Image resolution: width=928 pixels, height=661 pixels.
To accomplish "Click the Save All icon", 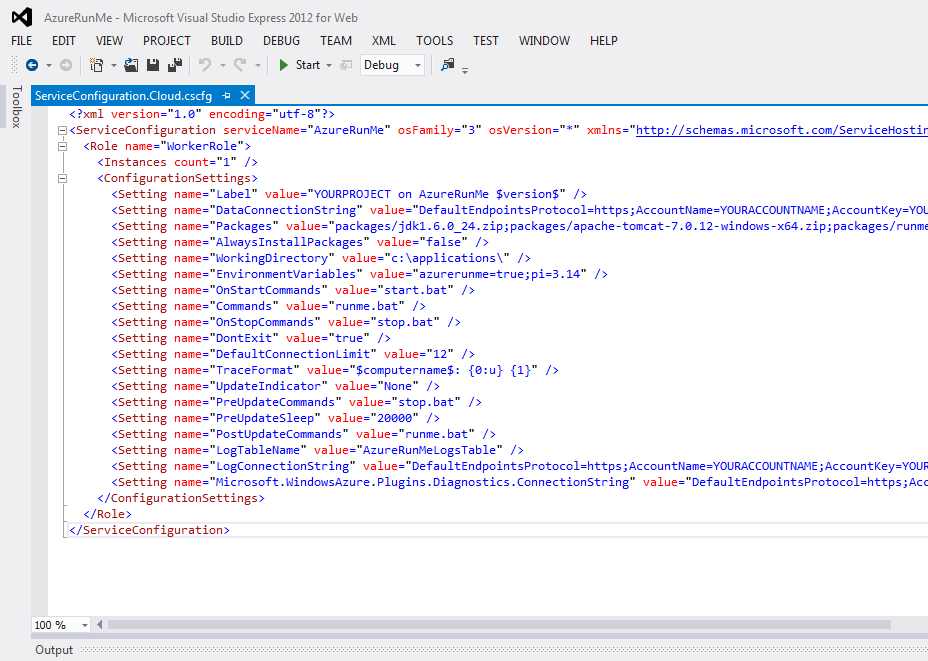I will [x=175, y=65].
